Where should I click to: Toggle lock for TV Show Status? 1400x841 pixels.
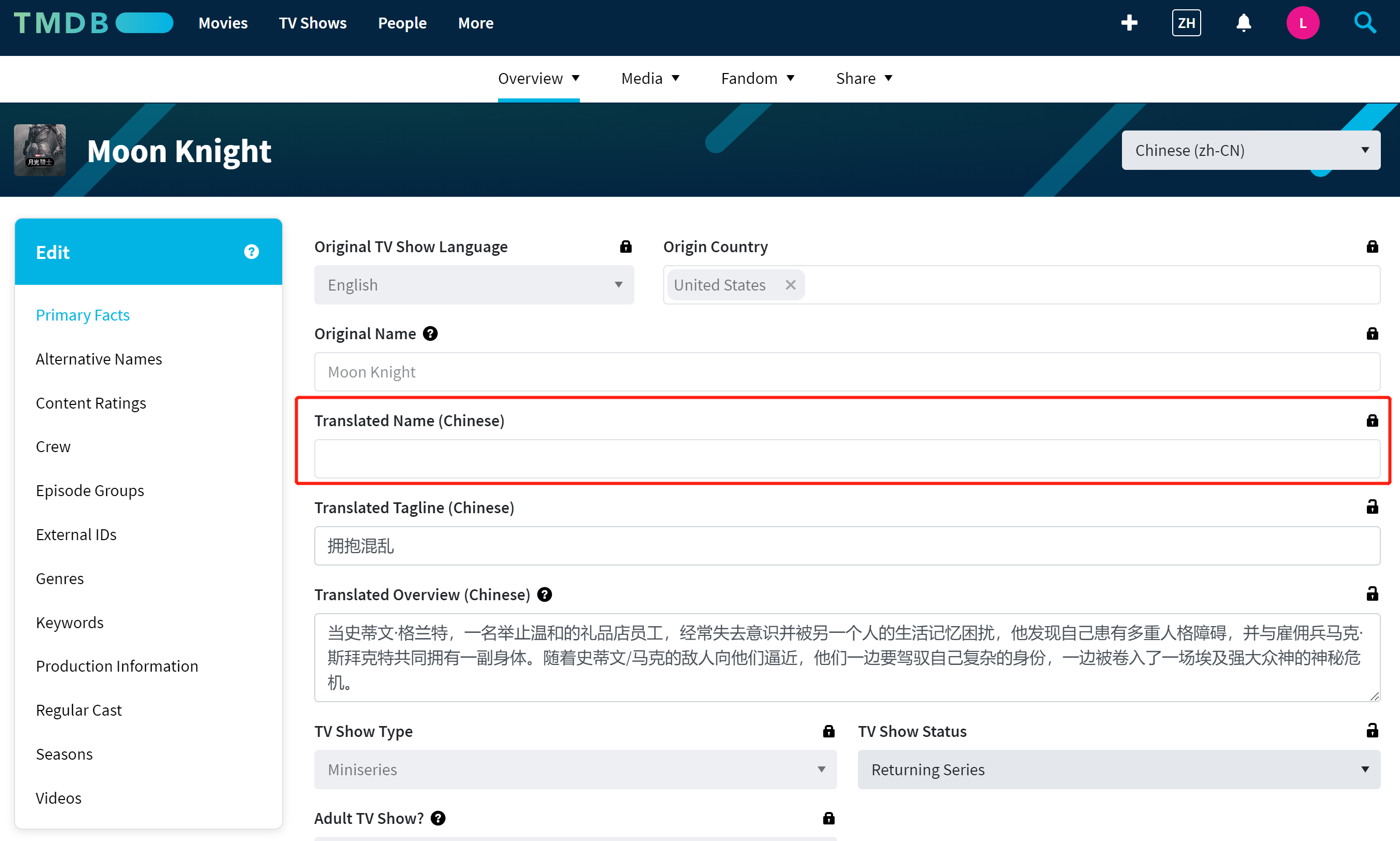tap(1372, 731)
